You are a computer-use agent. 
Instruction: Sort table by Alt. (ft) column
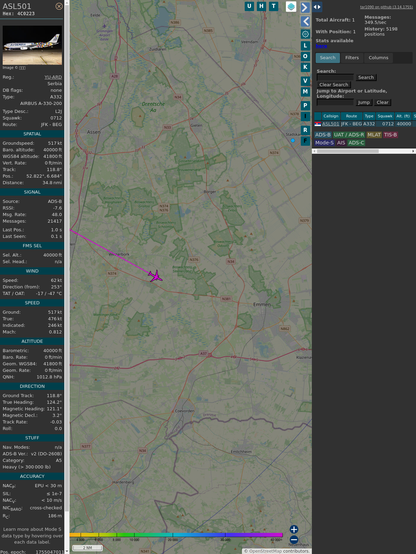(x=403, y=116)
